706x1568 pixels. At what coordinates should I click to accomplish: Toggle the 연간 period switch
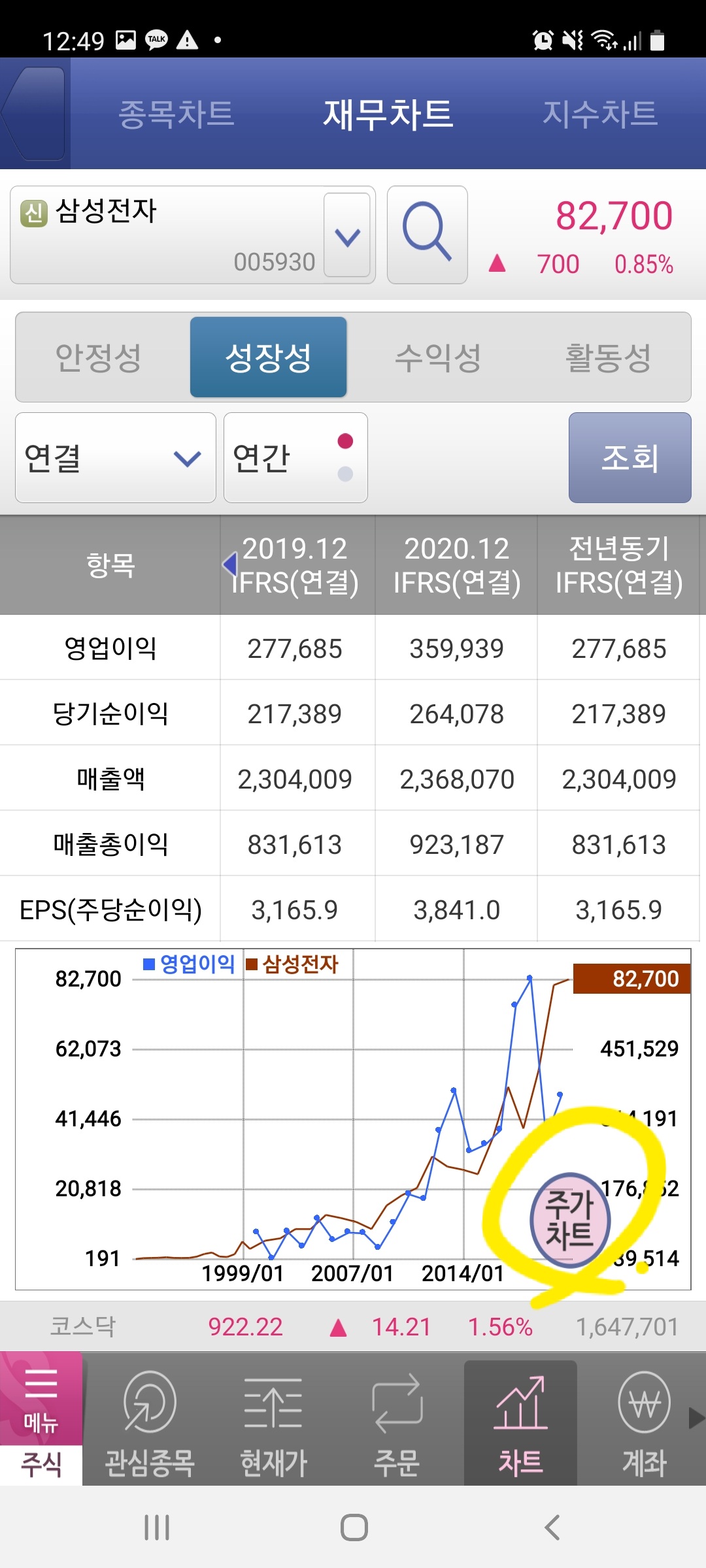click(295, 457)
